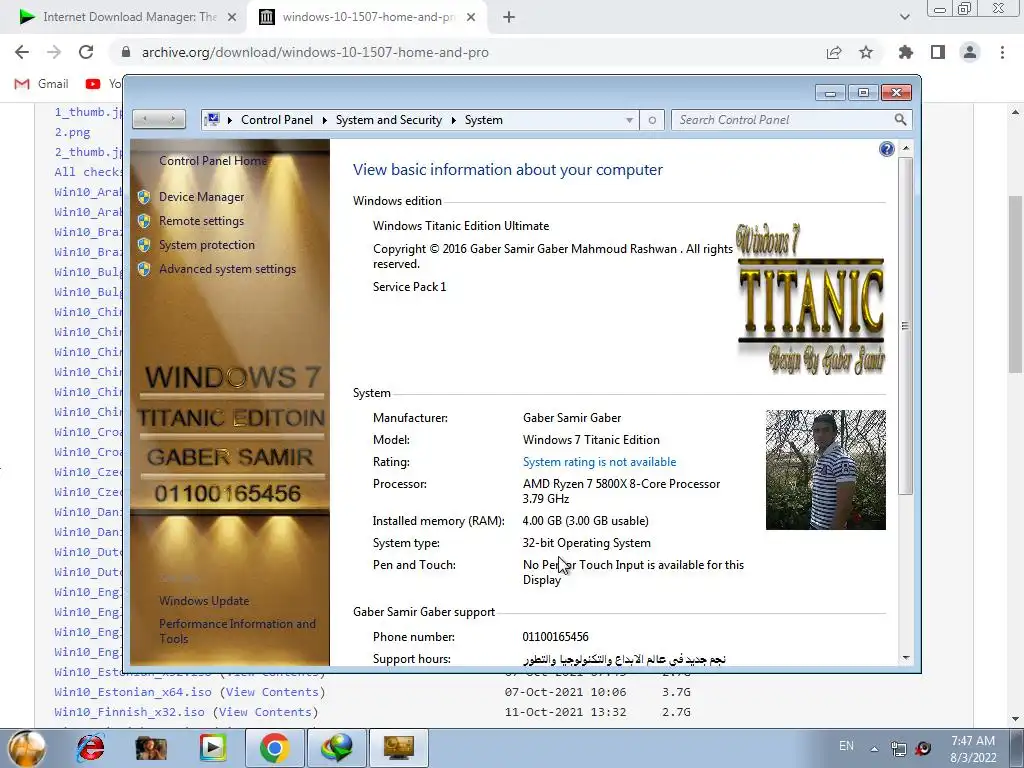Click the Control Panel breadcrumb segment
1024x768 pixels.
click(x=277, y=120)
